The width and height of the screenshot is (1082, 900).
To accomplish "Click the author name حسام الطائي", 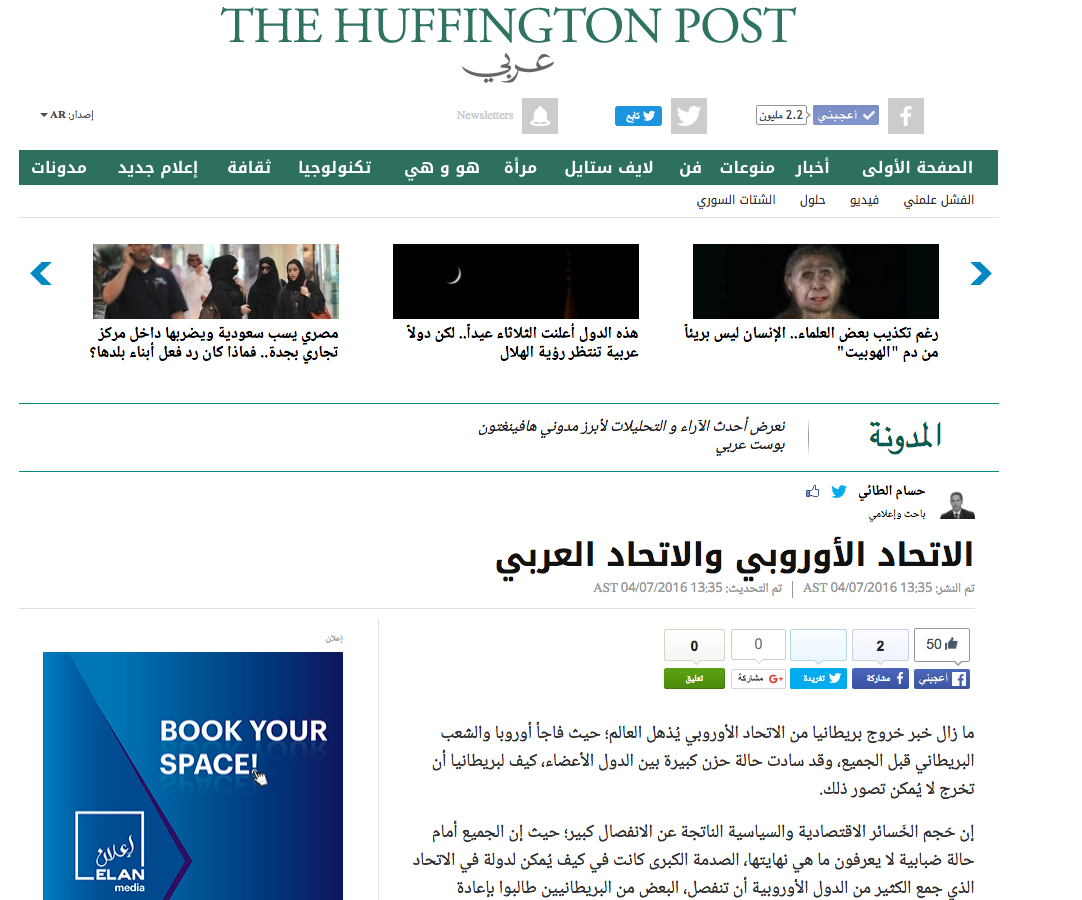I will coord(892,491).
